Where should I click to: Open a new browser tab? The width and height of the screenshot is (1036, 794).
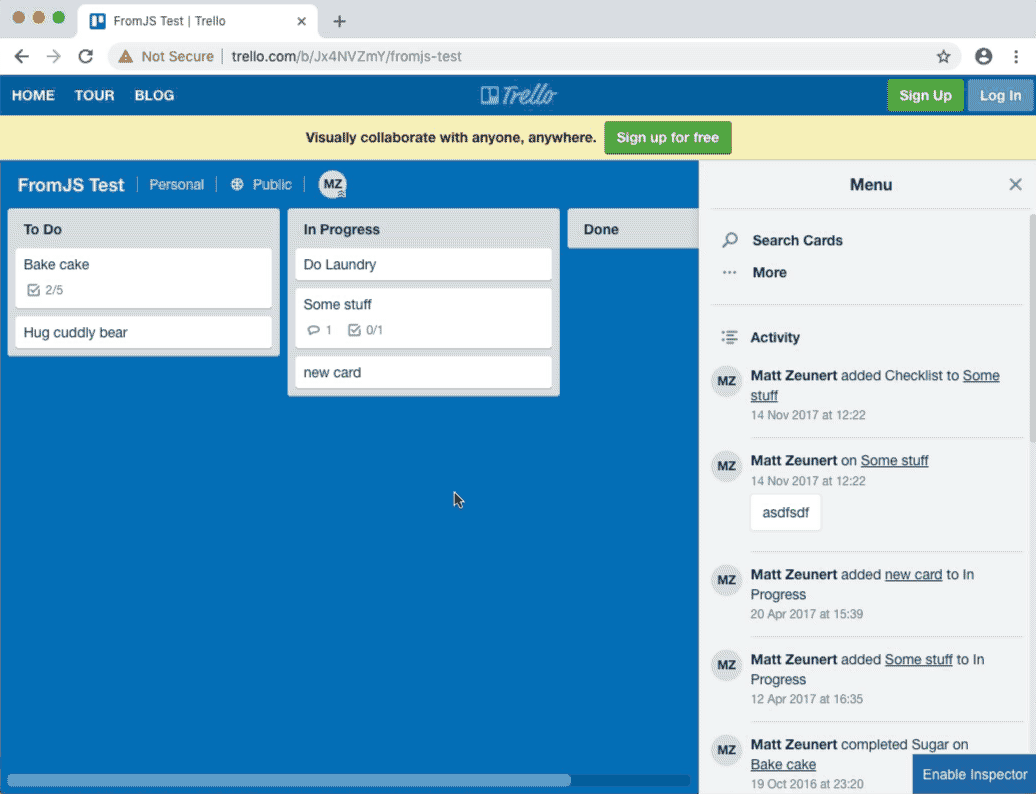coord(340,21)
